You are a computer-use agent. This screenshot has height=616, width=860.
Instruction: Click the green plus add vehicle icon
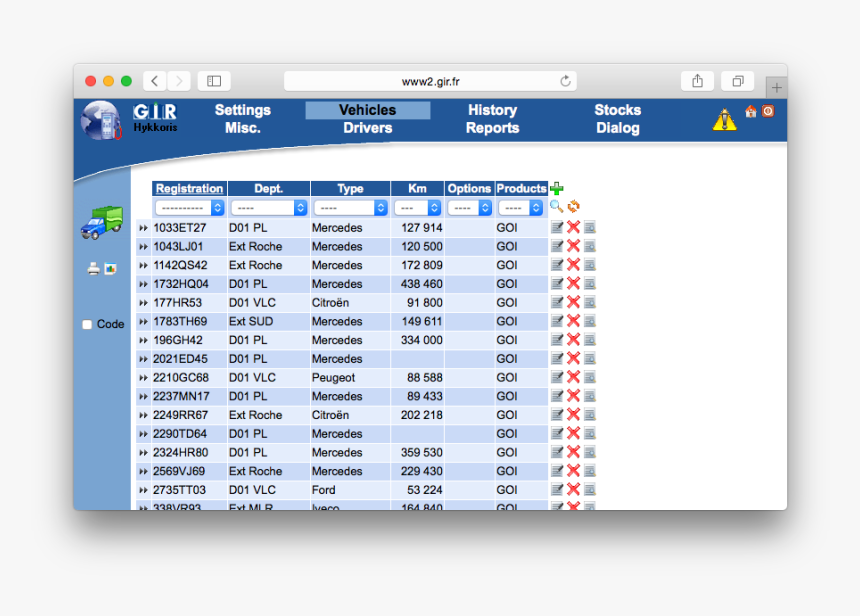[x=557, y=188]
